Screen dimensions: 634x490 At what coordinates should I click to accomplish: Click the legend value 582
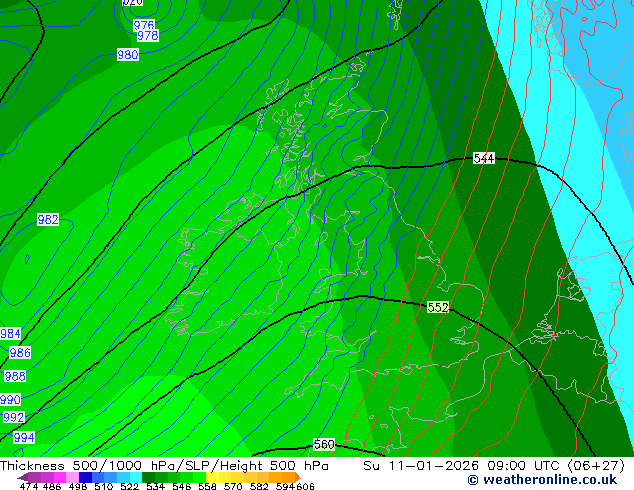259,486
